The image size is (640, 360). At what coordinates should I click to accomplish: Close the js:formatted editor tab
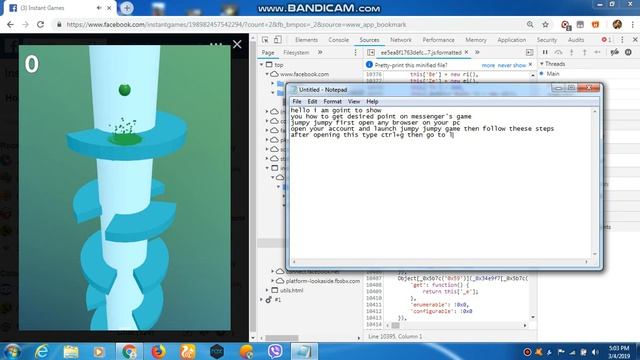pyautogui.click(x=466, y=52)
